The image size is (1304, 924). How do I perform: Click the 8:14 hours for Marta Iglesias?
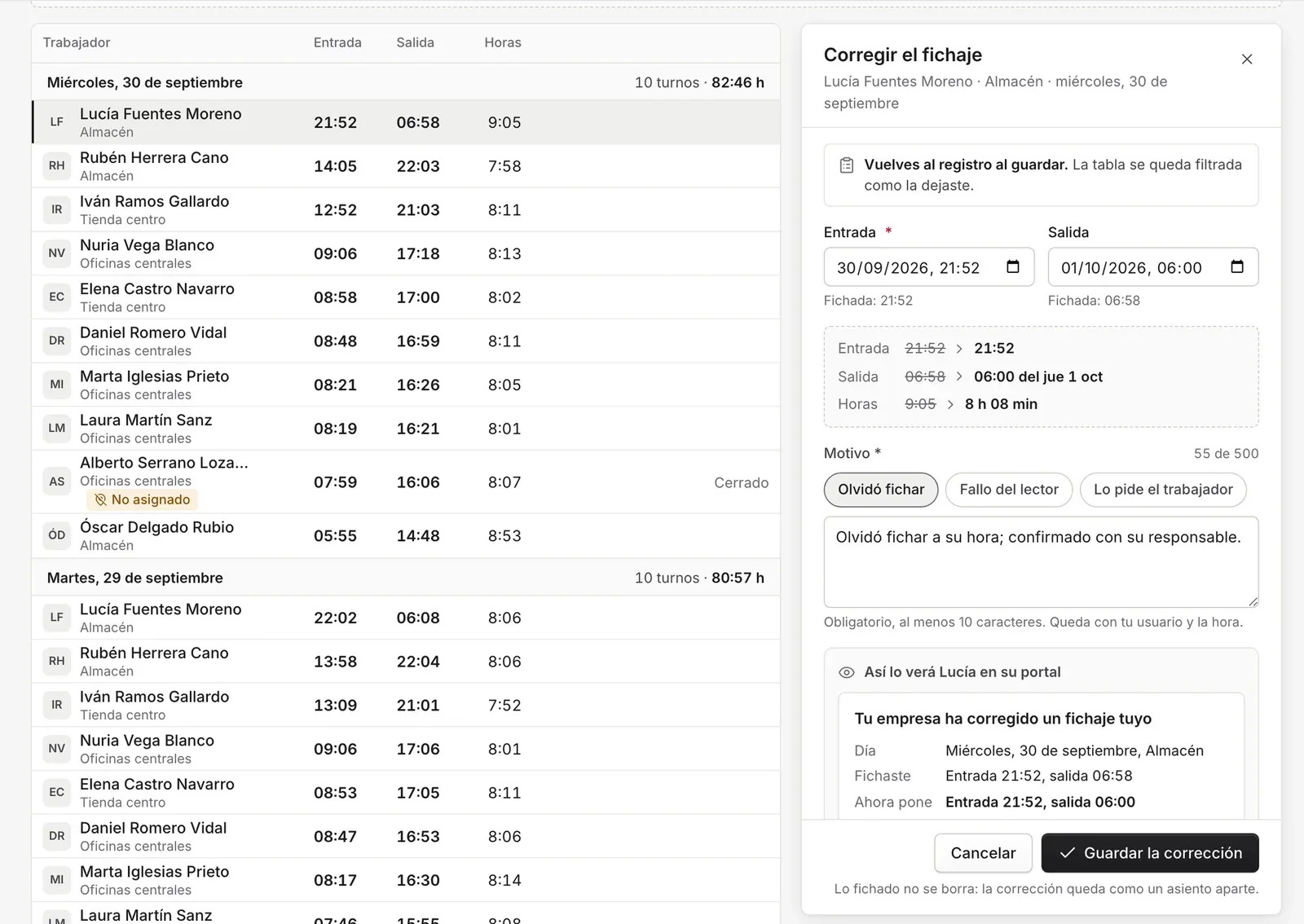(504, 880)
